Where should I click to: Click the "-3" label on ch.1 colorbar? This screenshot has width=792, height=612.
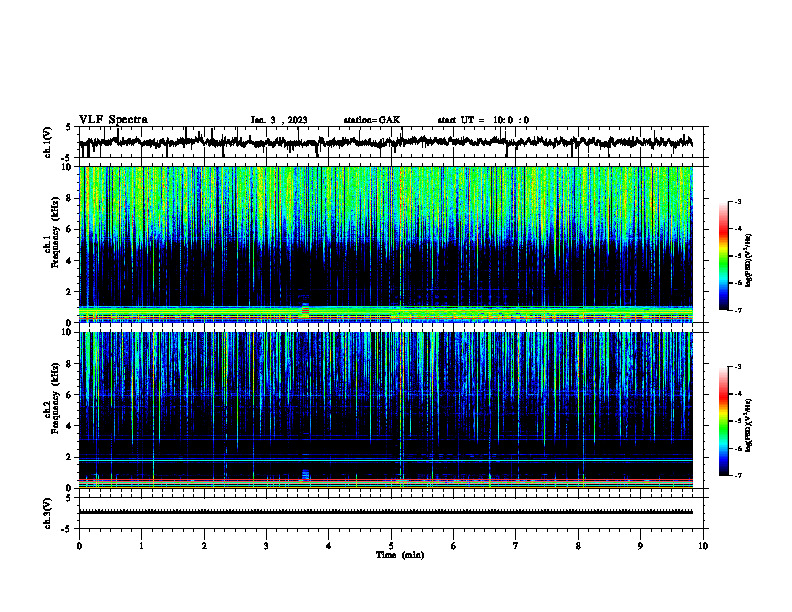(738, 202)
